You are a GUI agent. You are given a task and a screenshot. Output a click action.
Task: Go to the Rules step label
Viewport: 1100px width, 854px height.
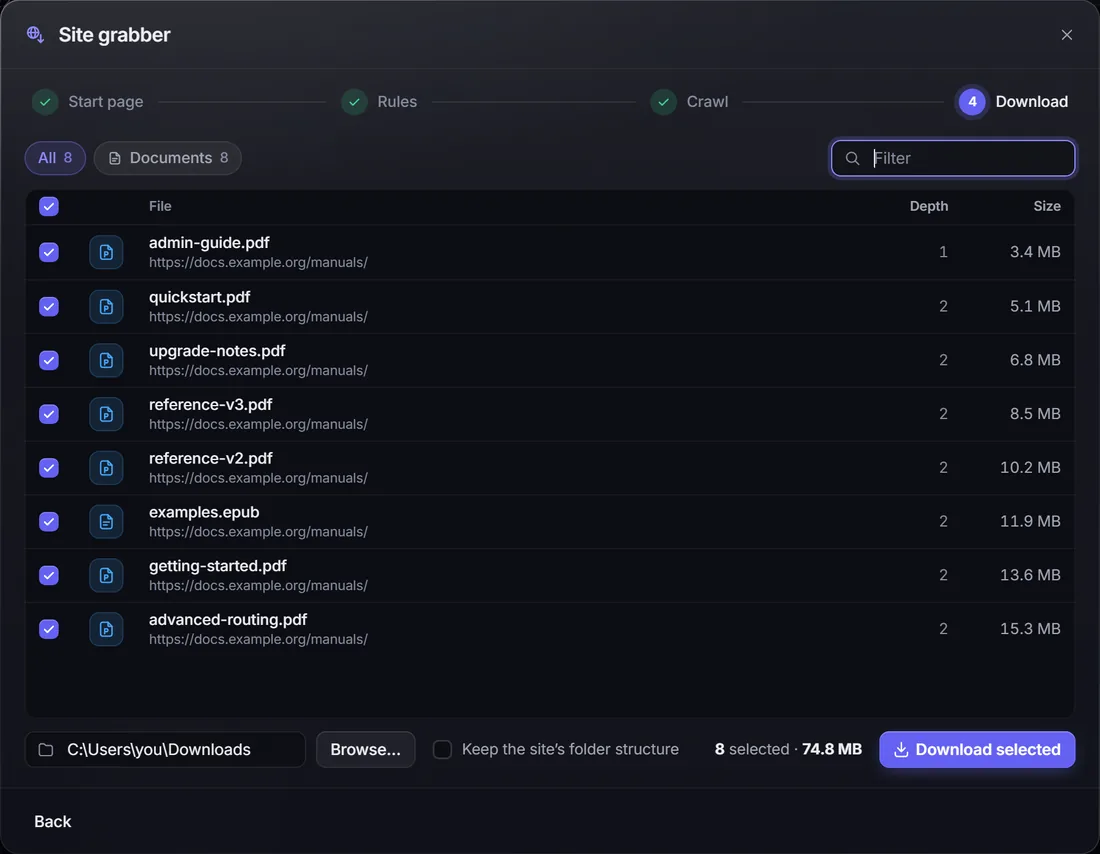[x=397, y=102]
